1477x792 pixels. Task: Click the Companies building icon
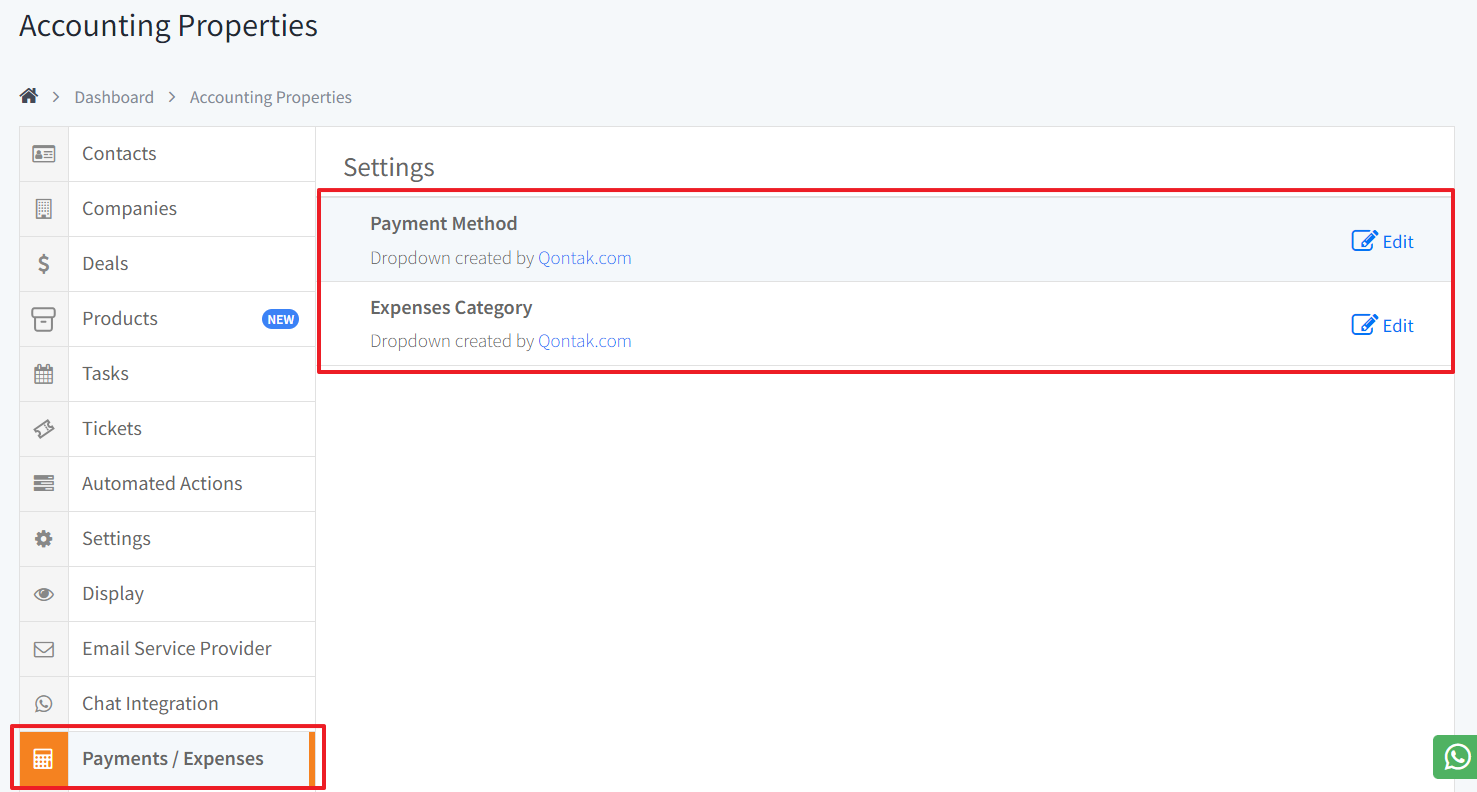44,208
